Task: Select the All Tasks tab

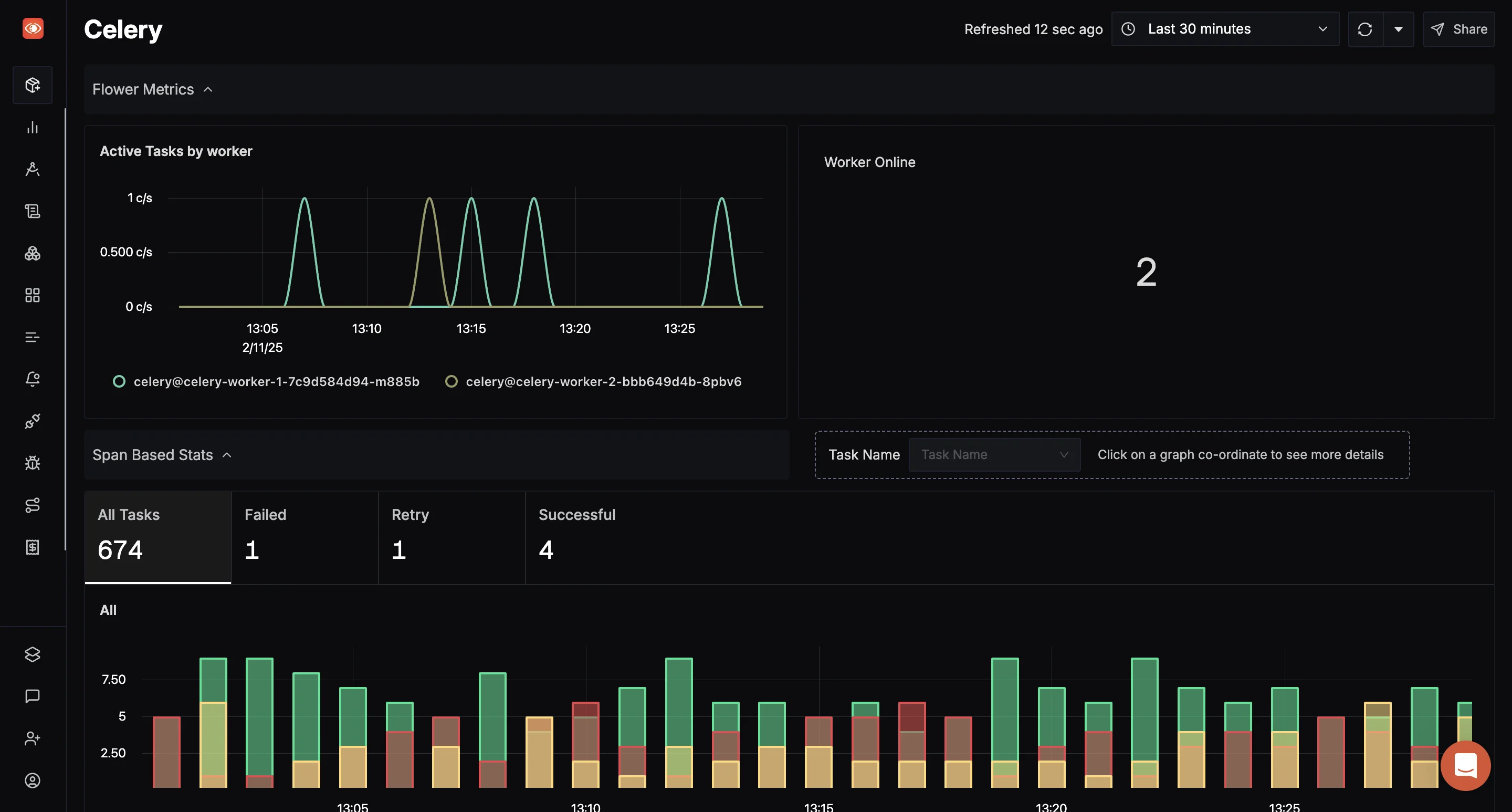Action: point(158,537)
